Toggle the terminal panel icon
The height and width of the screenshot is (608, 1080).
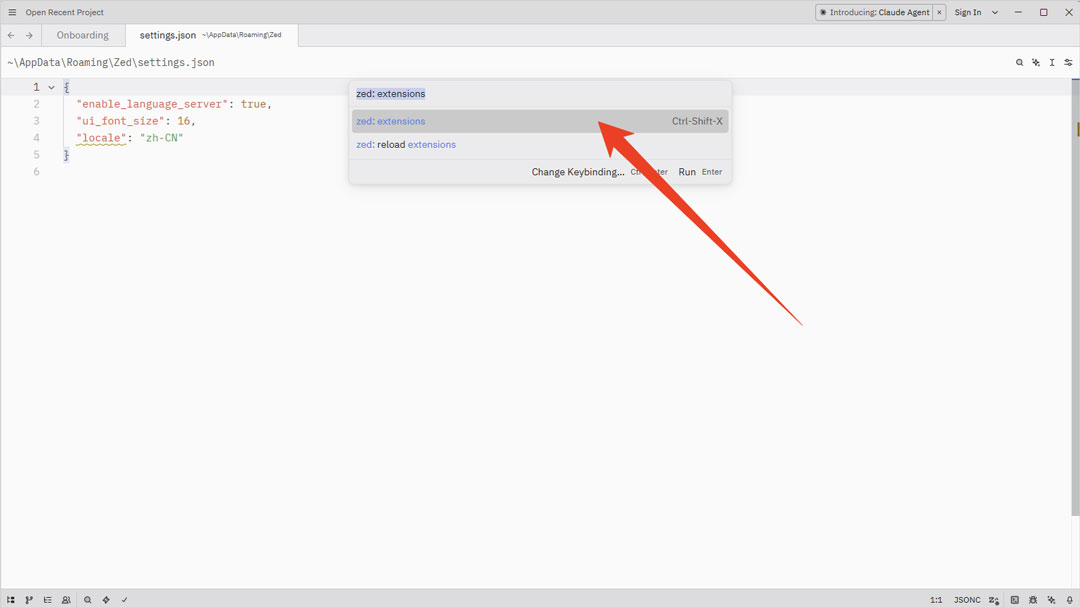click(1015, 600)
